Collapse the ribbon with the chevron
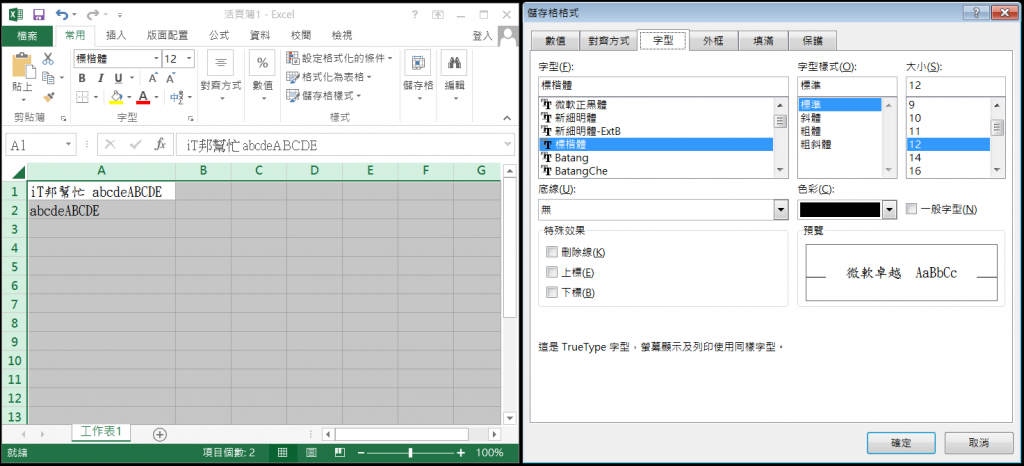Viewport: 1024px width, 466px height. click(x=506, y=118)
